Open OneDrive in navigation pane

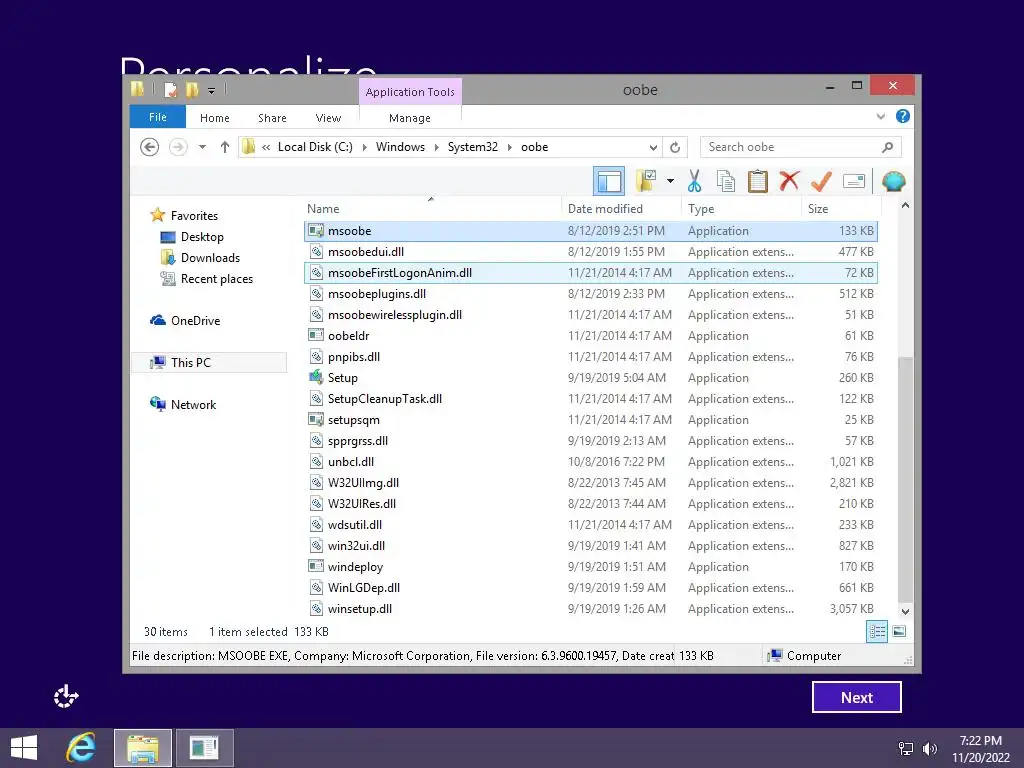[195, 321]
